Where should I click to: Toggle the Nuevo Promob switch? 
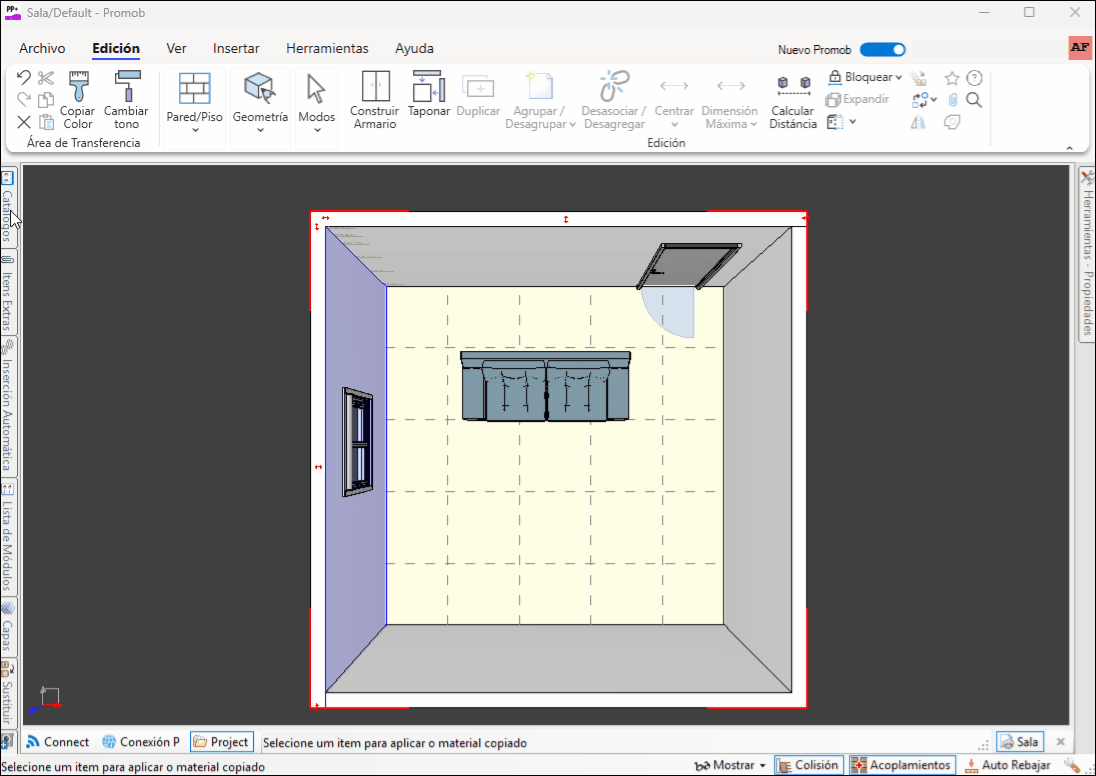(x=882, y=49)
